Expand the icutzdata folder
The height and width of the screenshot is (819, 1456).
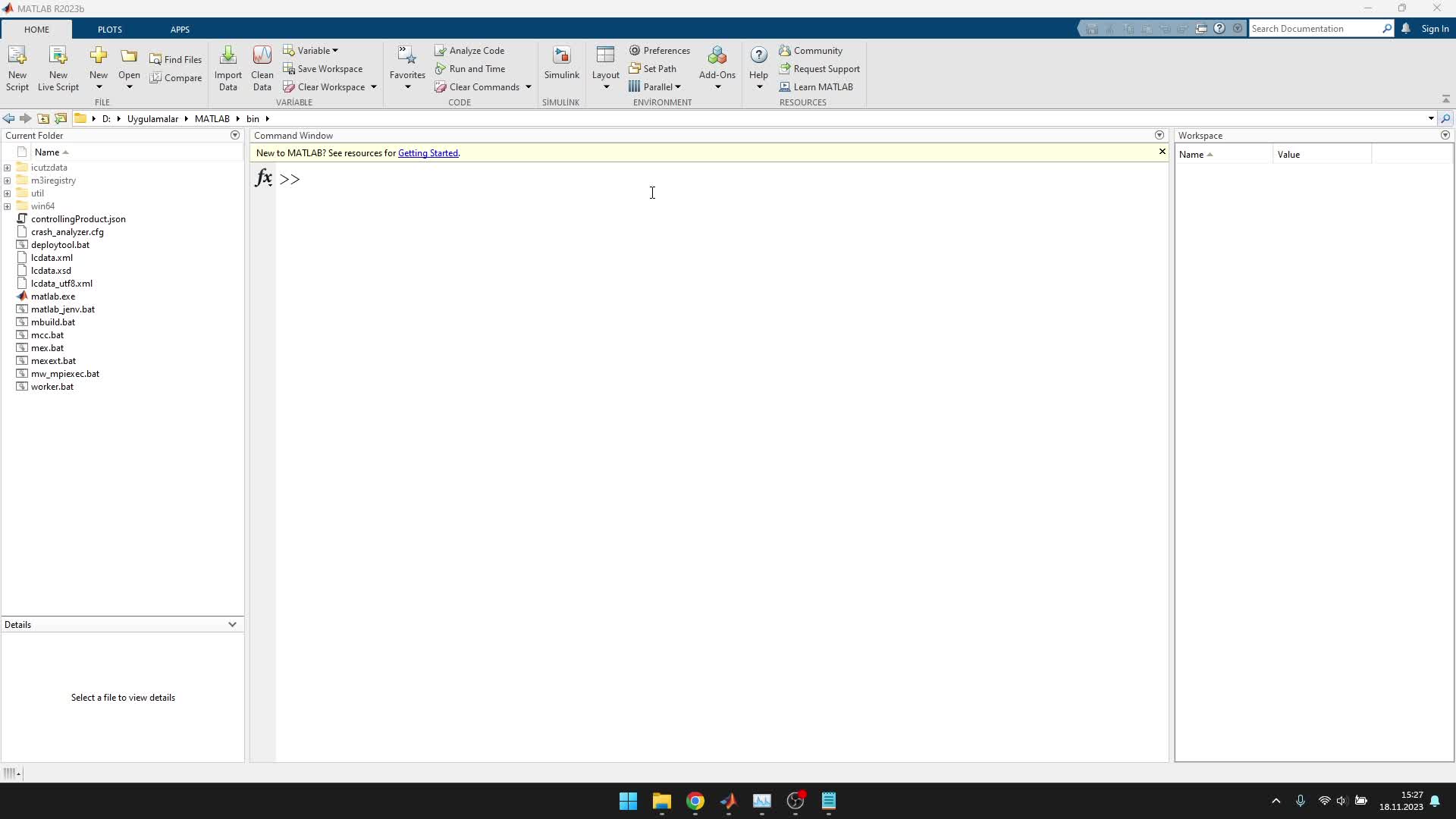pos(7,168)
